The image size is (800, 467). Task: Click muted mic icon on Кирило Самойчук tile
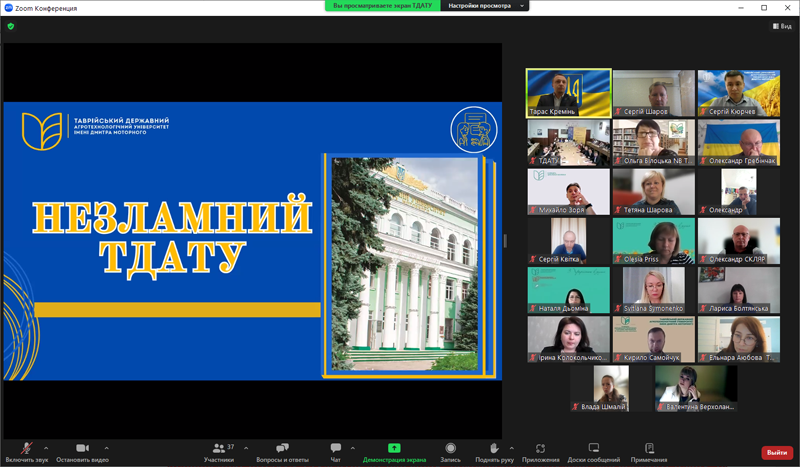pyautogui.click(x=618, y=358)
